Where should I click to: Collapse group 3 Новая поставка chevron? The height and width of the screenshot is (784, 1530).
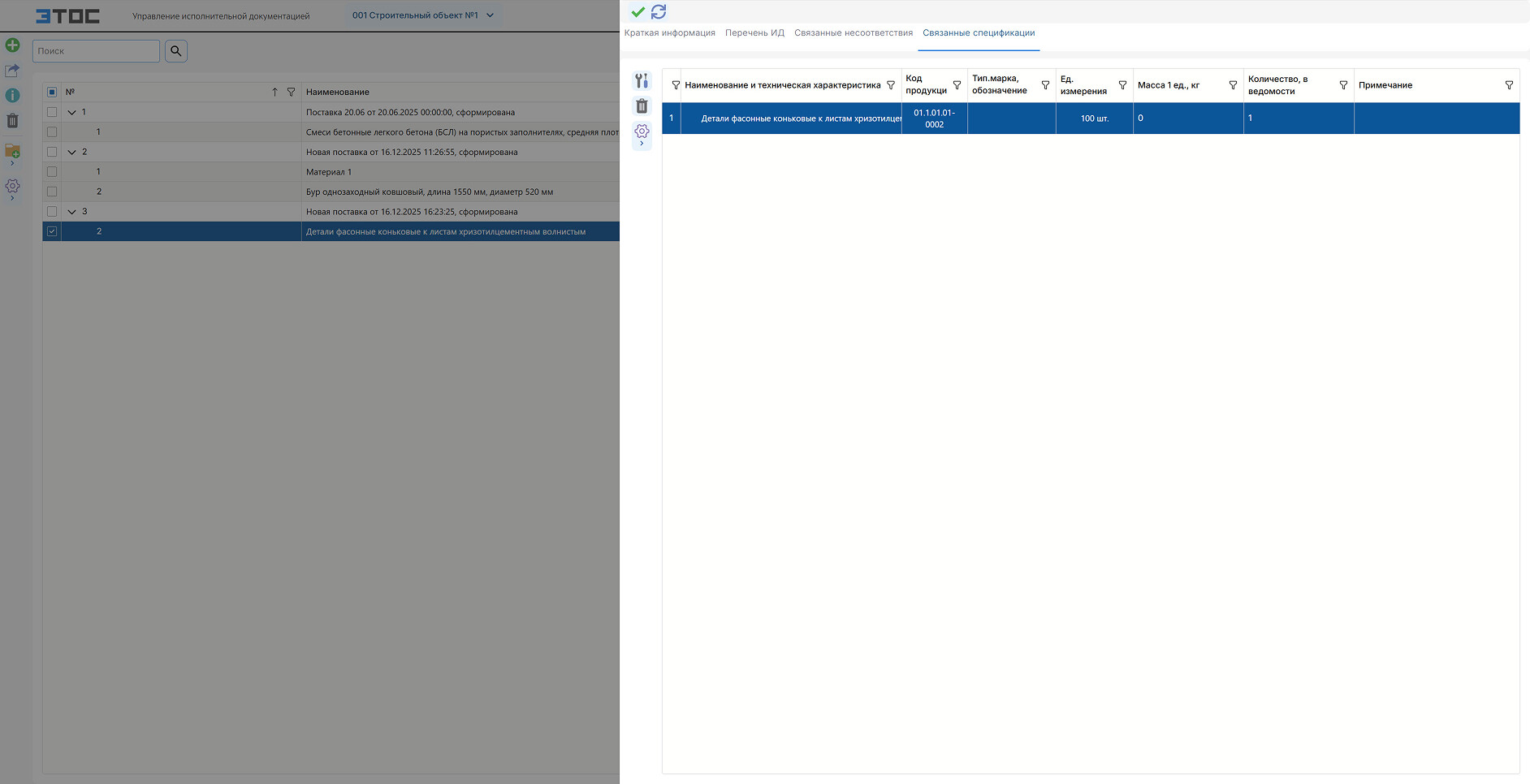[71, 212]
